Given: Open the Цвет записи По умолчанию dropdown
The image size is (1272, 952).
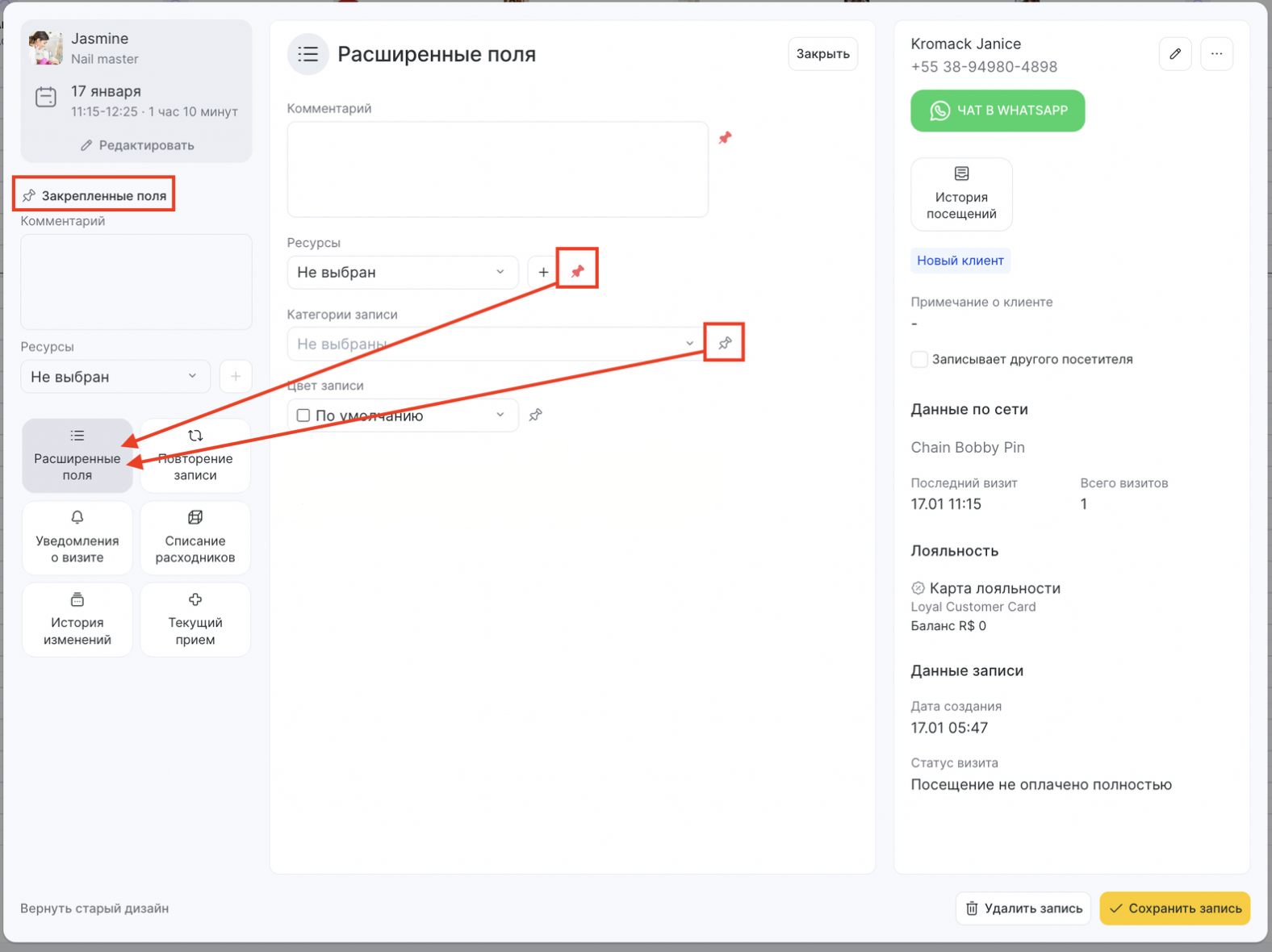Looking at the screenshot, I should point(403,415).
